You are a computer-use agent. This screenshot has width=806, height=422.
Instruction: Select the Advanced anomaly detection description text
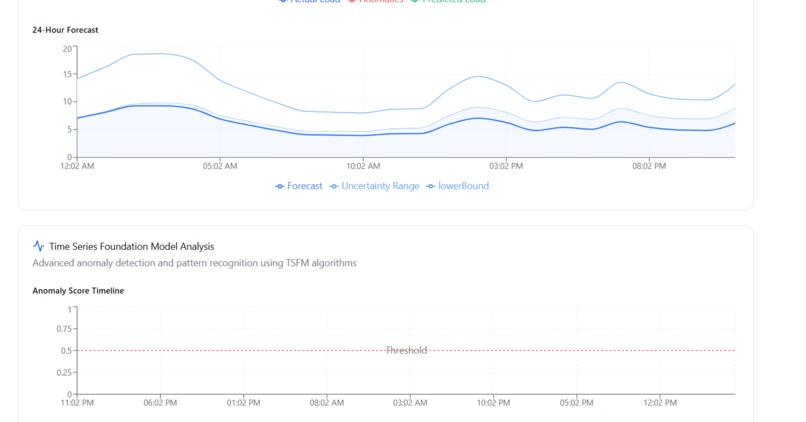pos(194,263)
